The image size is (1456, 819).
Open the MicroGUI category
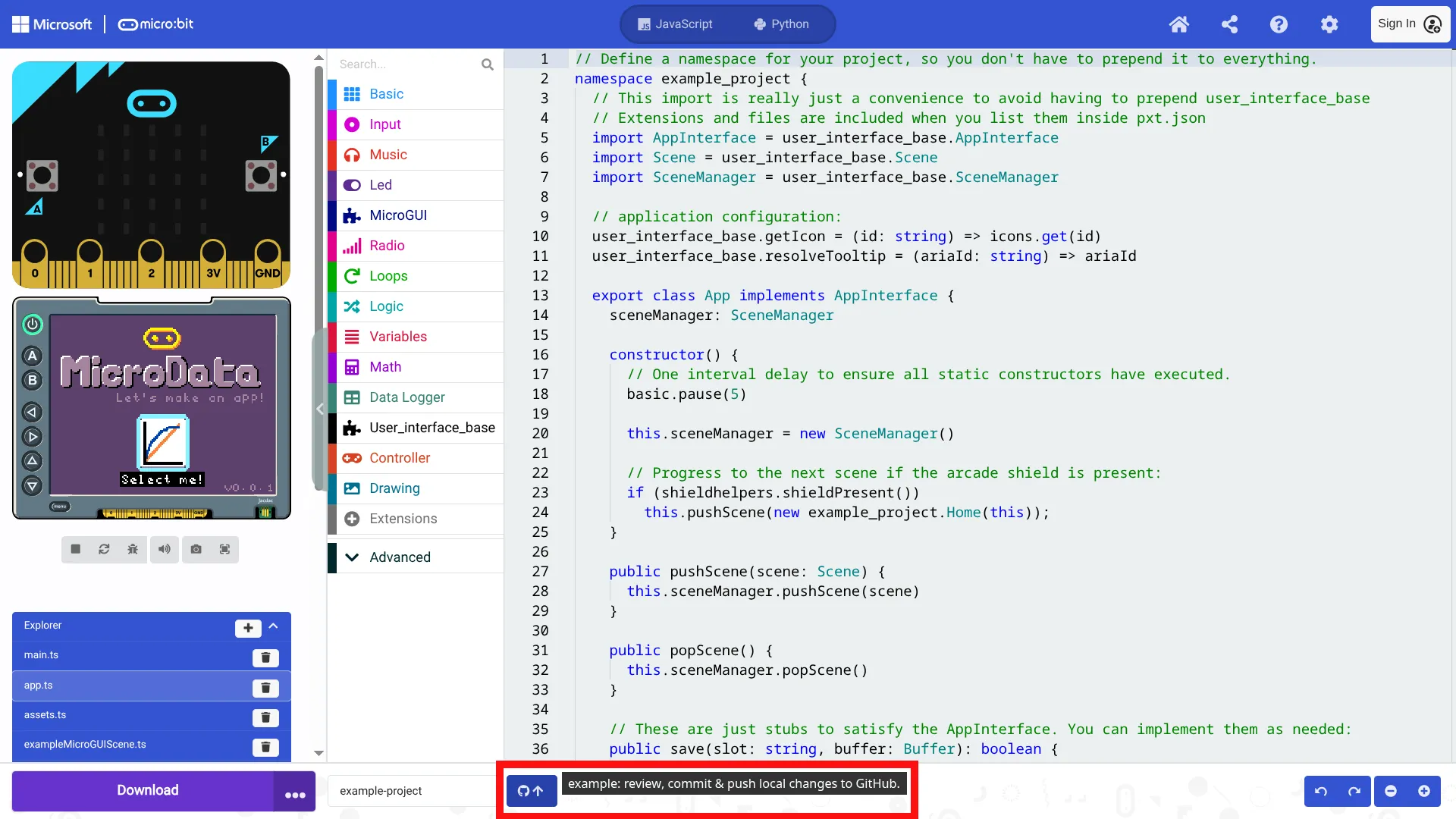coord(416,215)
